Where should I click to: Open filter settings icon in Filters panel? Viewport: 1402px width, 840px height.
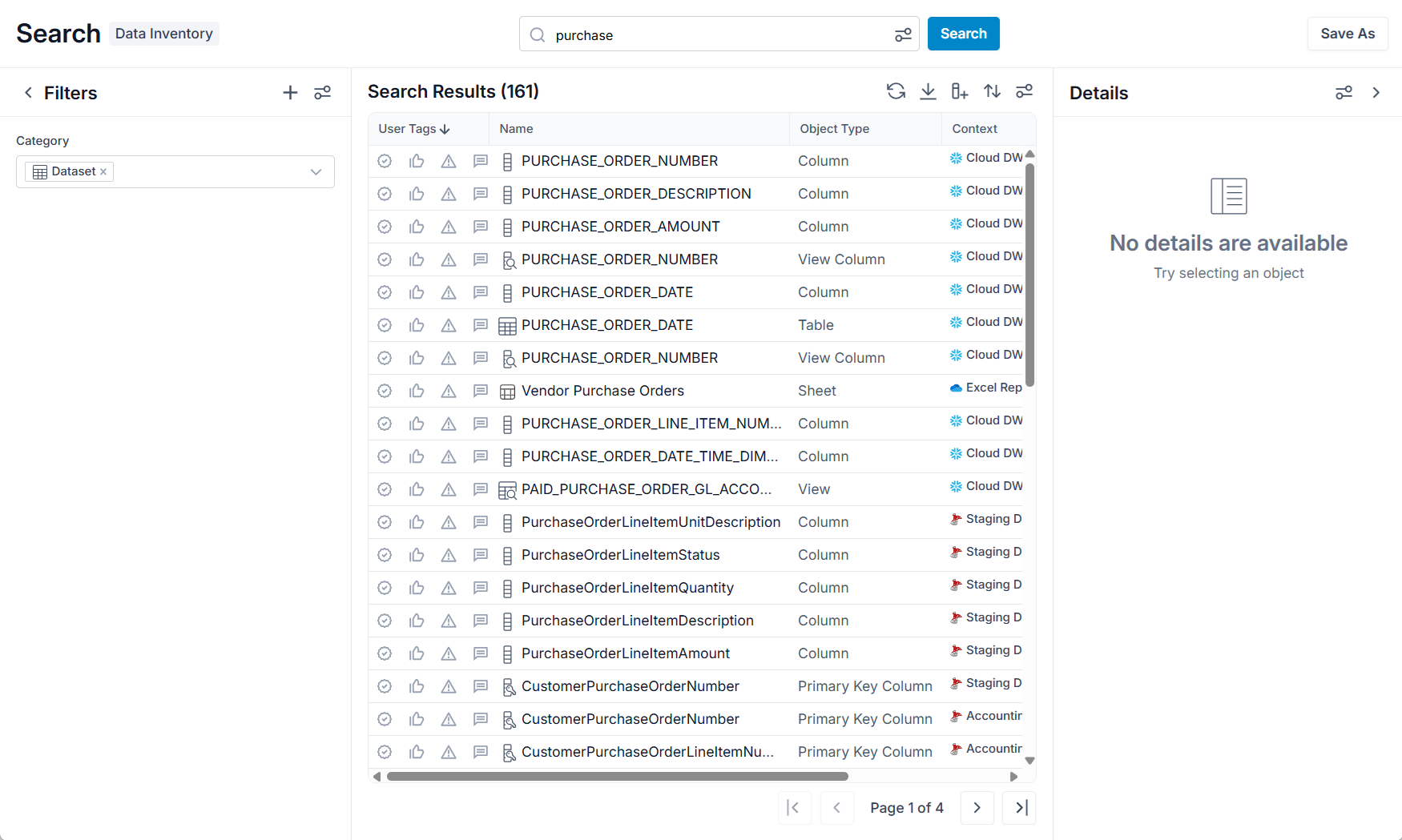point(323,93)
